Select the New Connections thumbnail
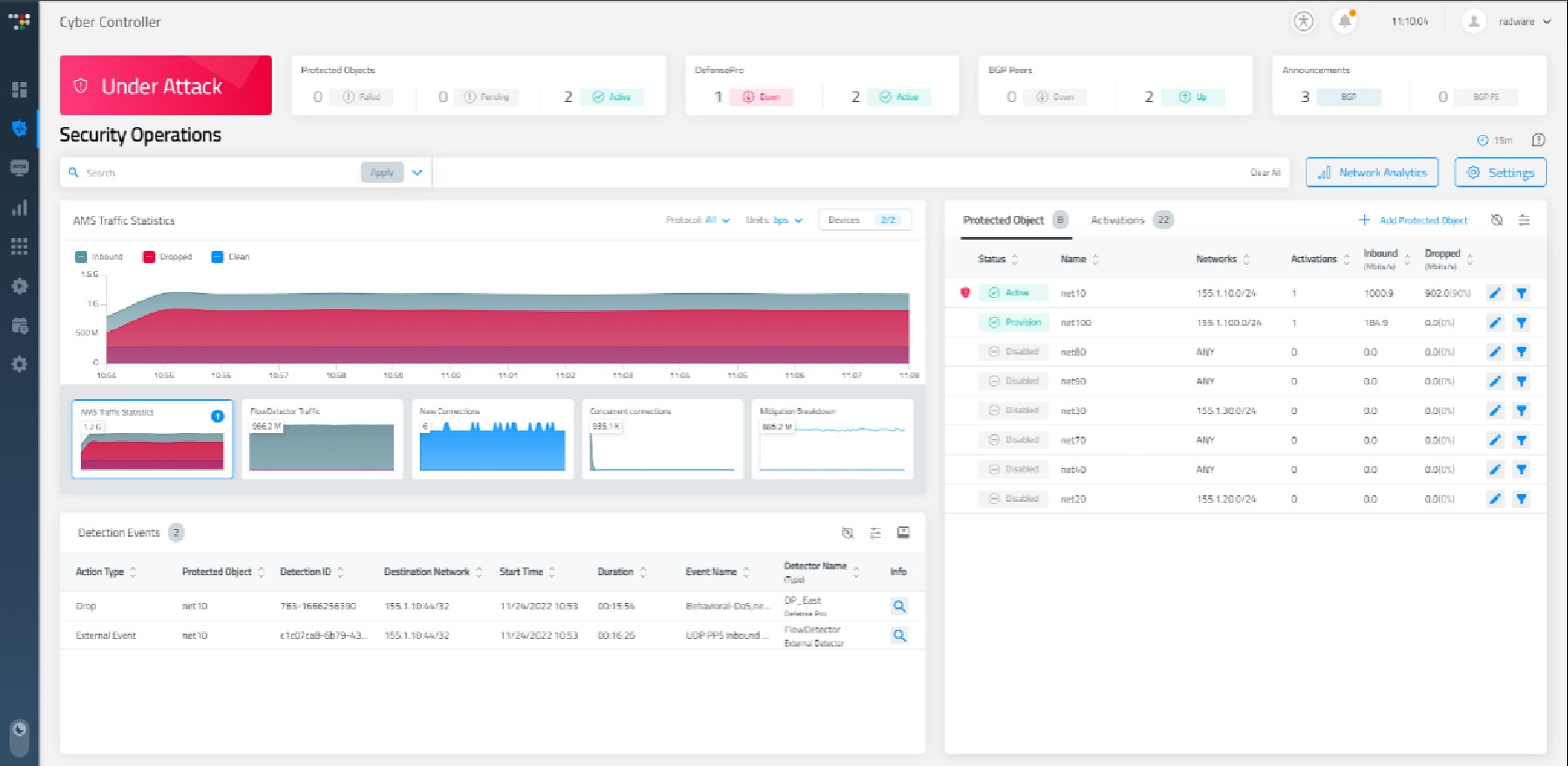This screenshot has width=1568, height=766. 492,439
